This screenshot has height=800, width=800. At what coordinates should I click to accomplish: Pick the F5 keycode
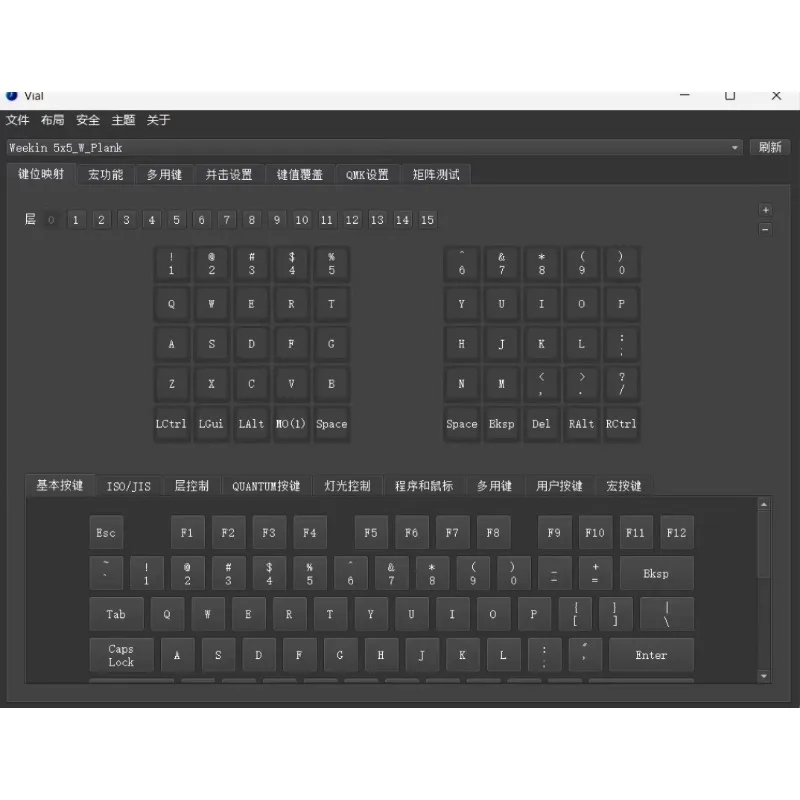tap(371, 532)
